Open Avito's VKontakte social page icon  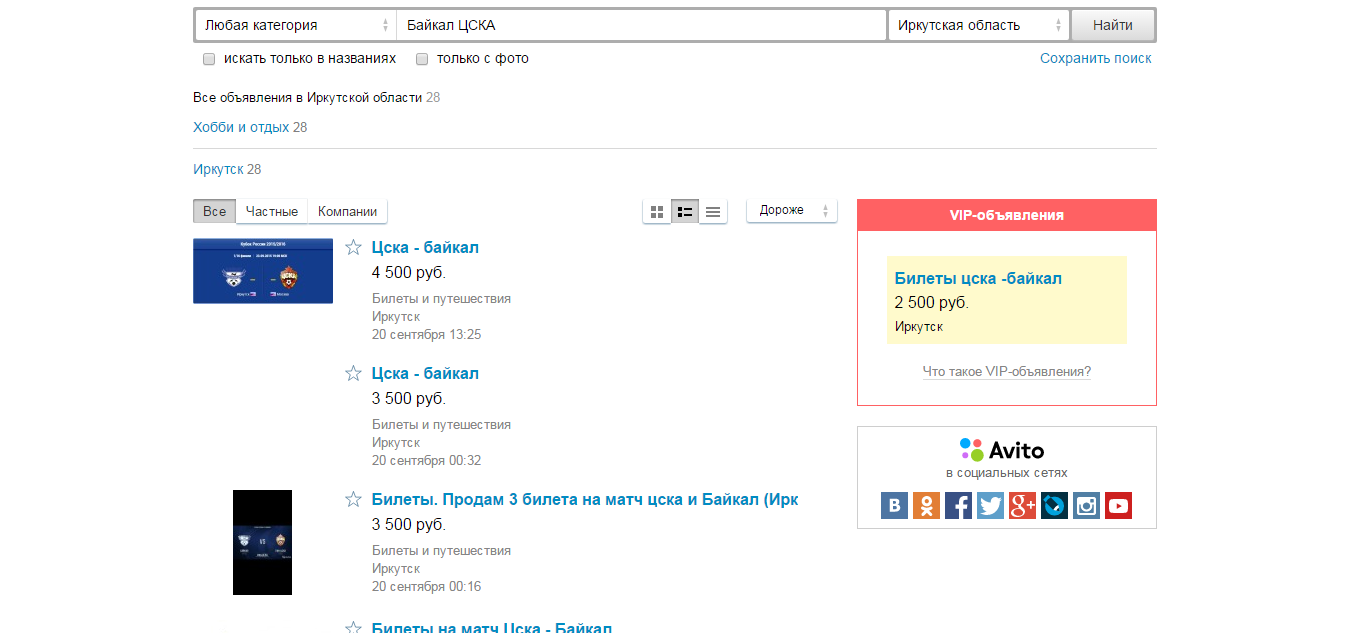pos(894,506)
